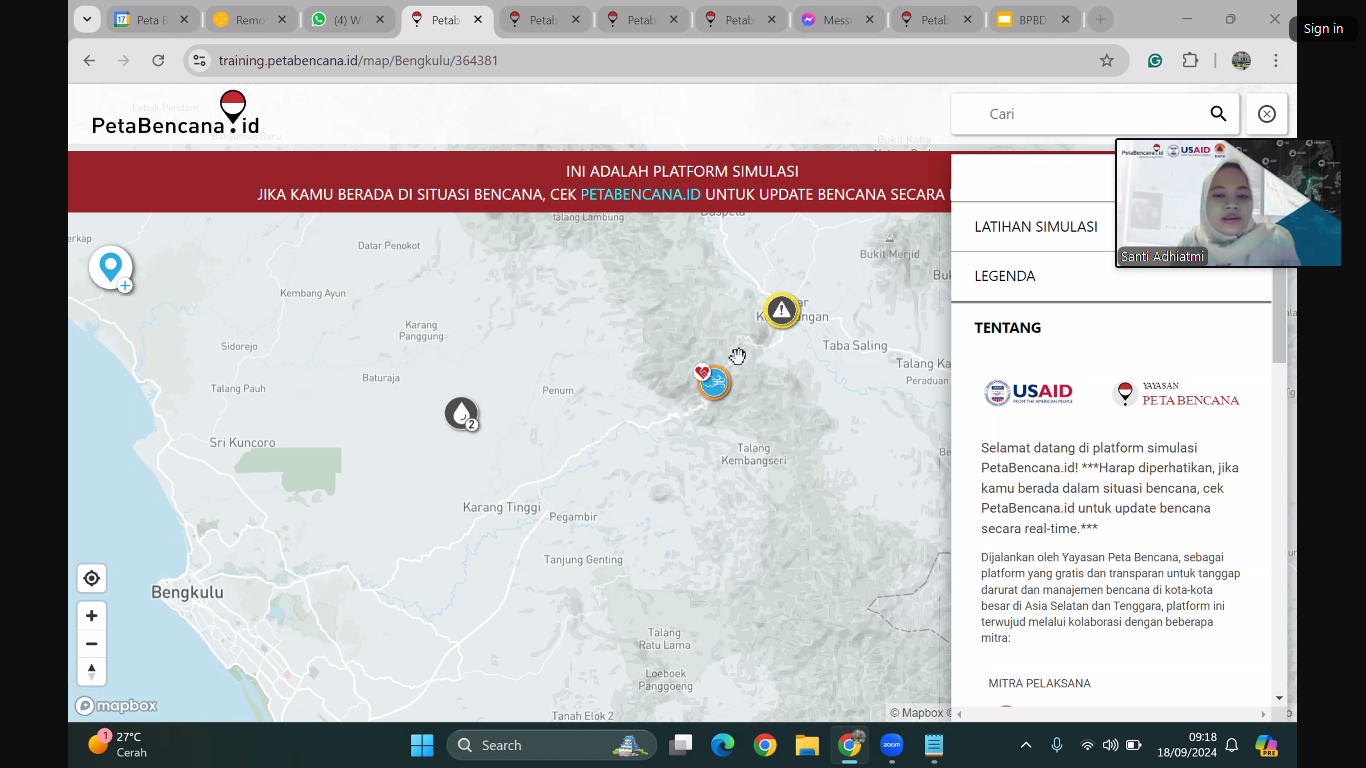Open Zoom from taskbar
This screenshot has height=768, width=1366.
[x=891, y=745]
